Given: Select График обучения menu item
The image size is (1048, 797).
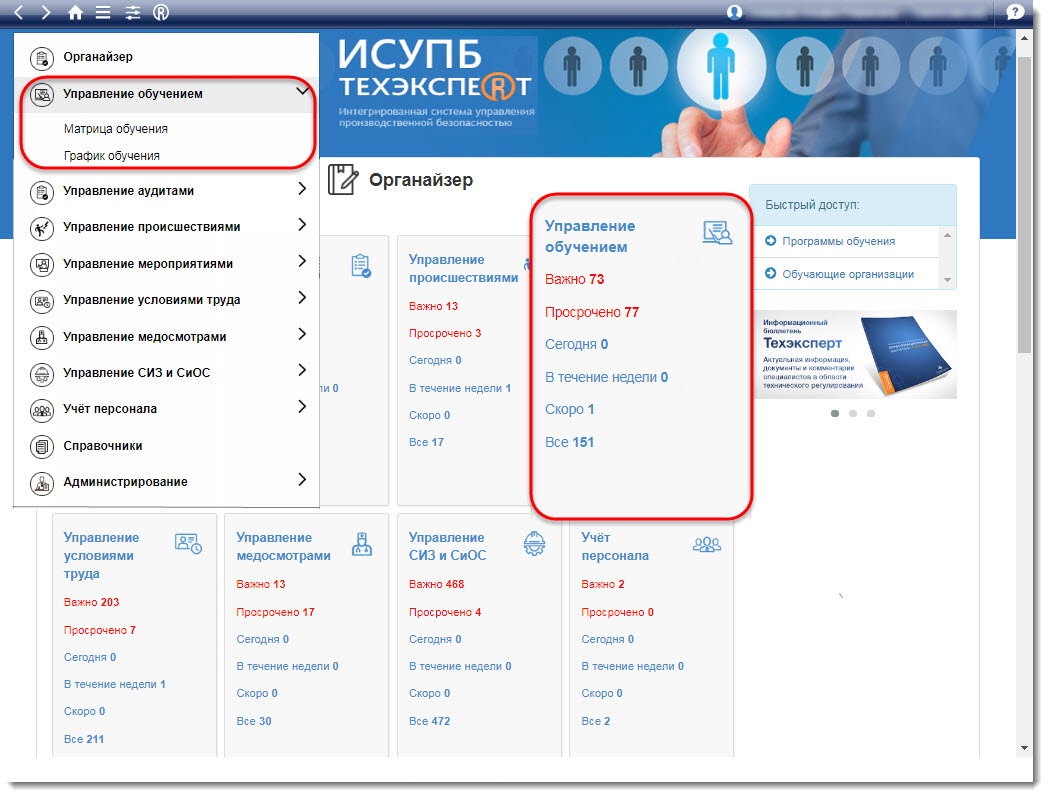Looking at the screenshot, I should coord(111,156).
